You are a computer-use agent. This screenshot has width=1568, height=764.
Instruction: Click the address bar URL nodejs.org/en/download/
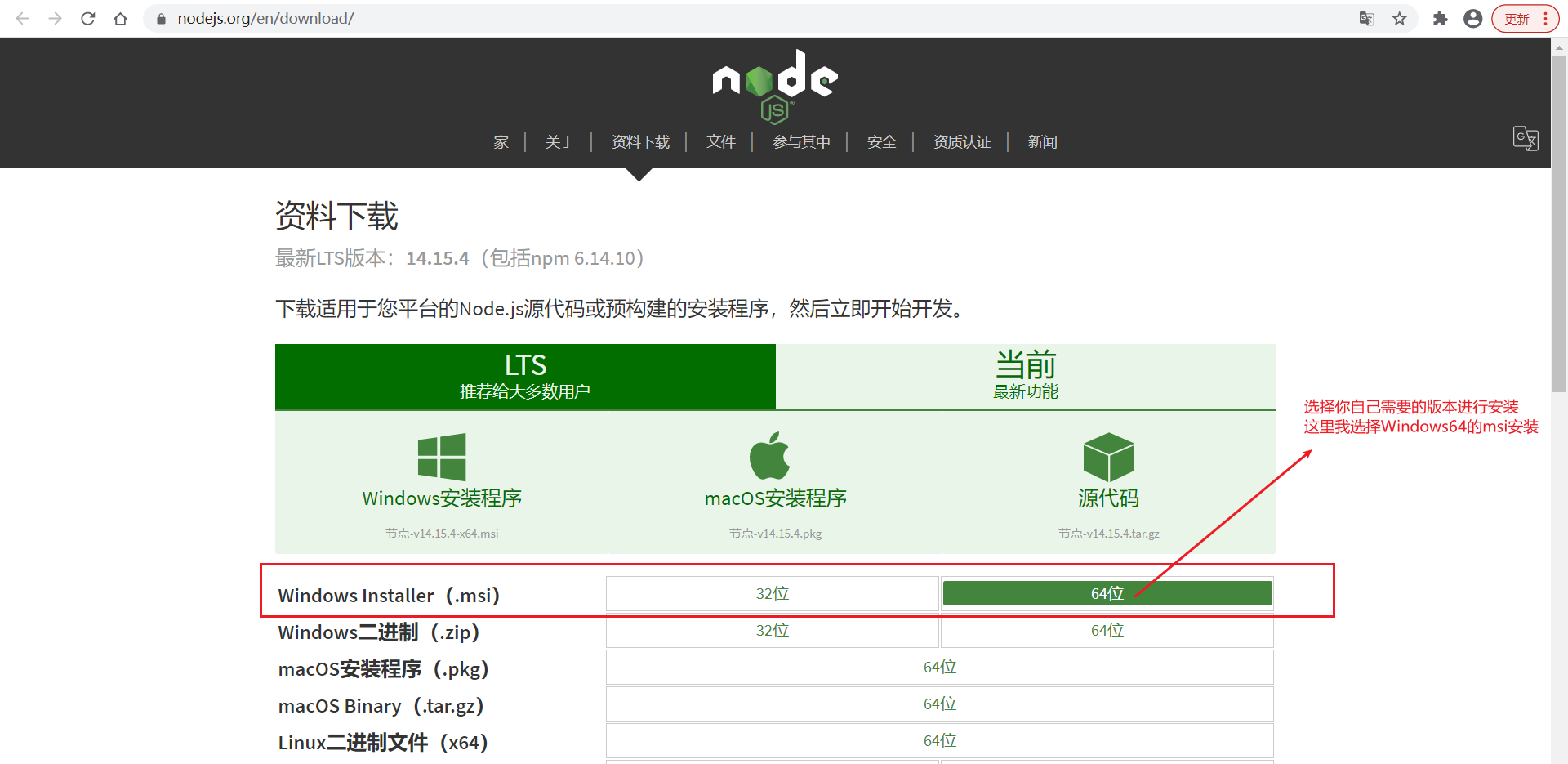(265, 18)
